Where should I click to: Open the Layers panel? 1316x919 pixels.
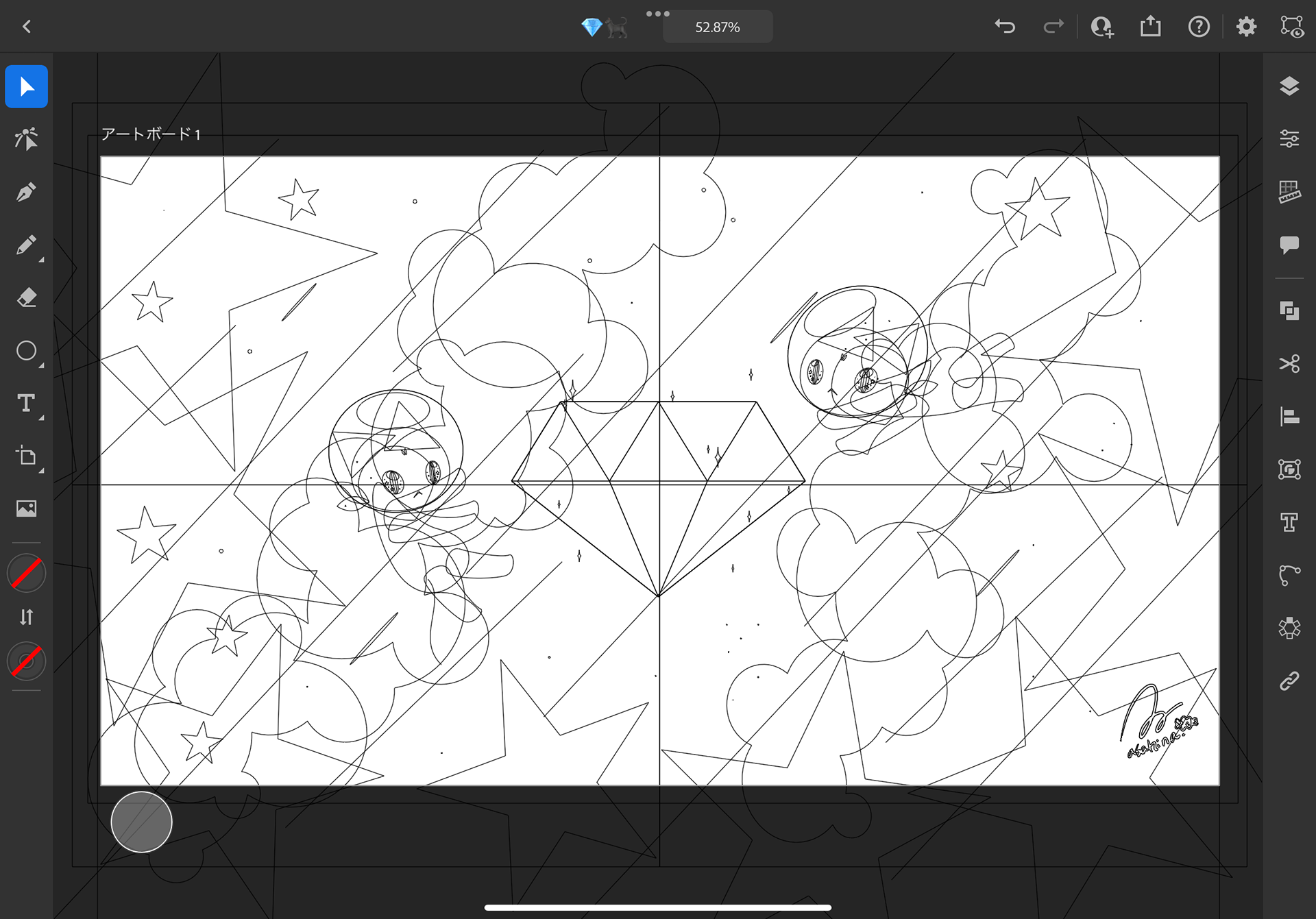click(1289, 86)
